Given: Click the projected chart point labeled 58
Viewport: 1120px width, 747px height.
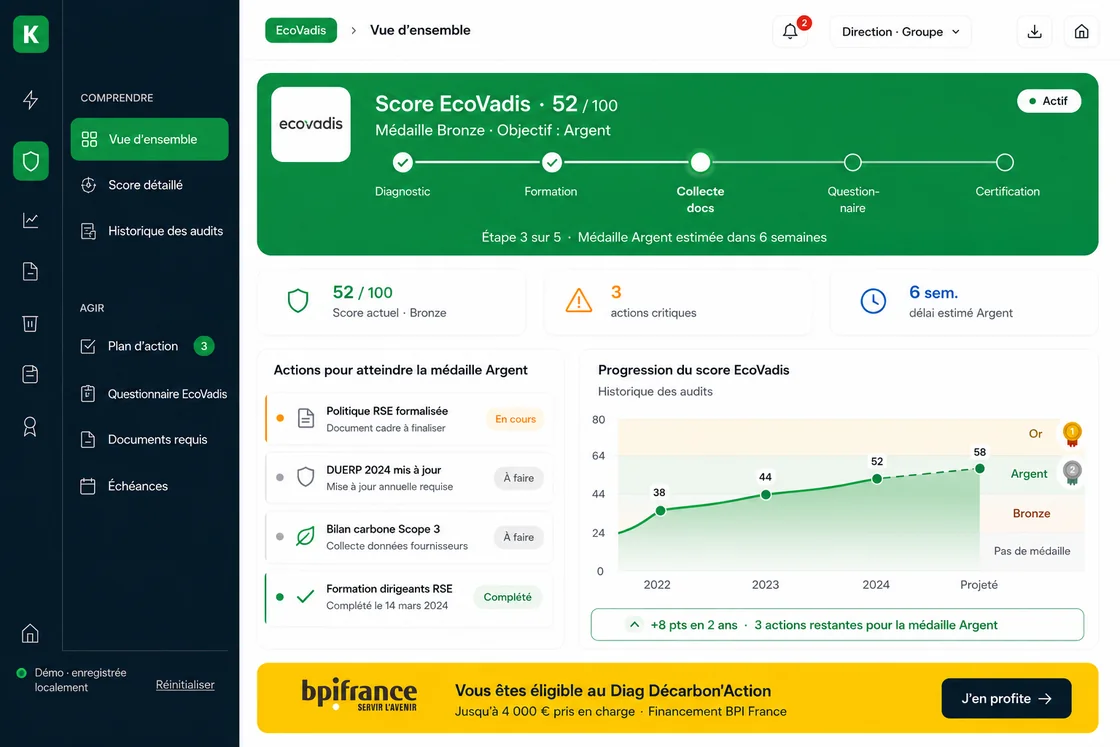Looking at the screenshot, I should (980, 468).
